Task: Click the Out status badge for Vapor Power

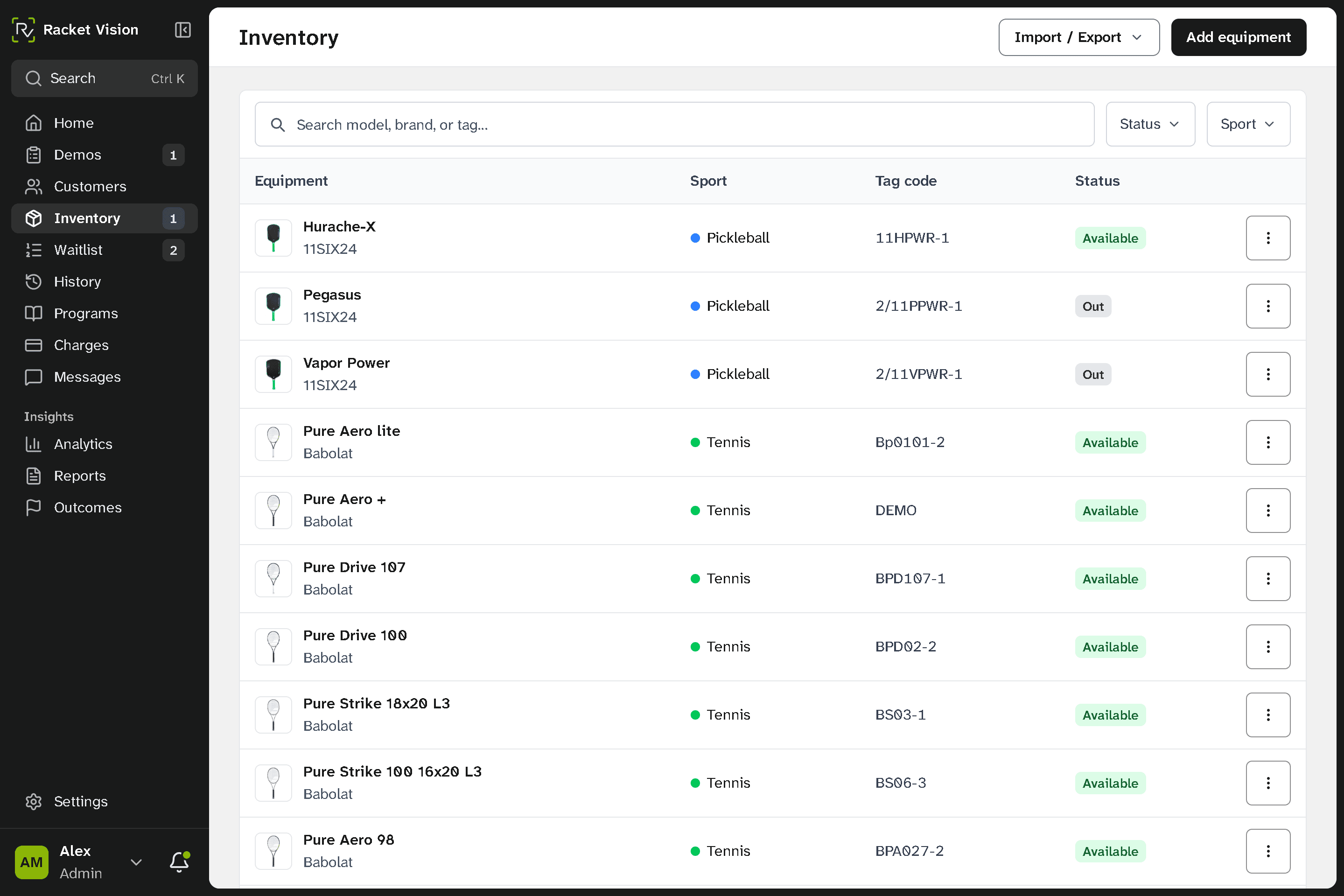Action: [x=1092, y=374]
